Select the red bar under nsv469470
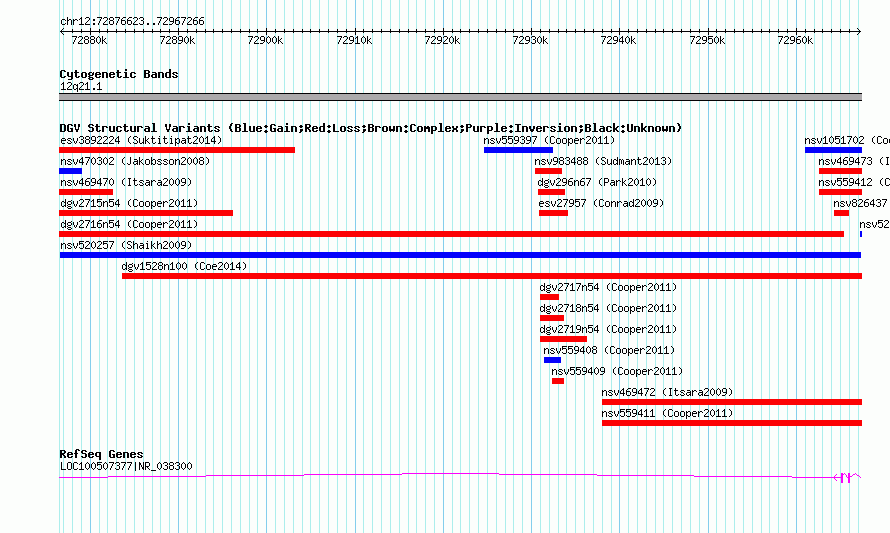Image resolution: width=890 pixels, height=533 pixels. pyautogui.click(x=86, y=192)
